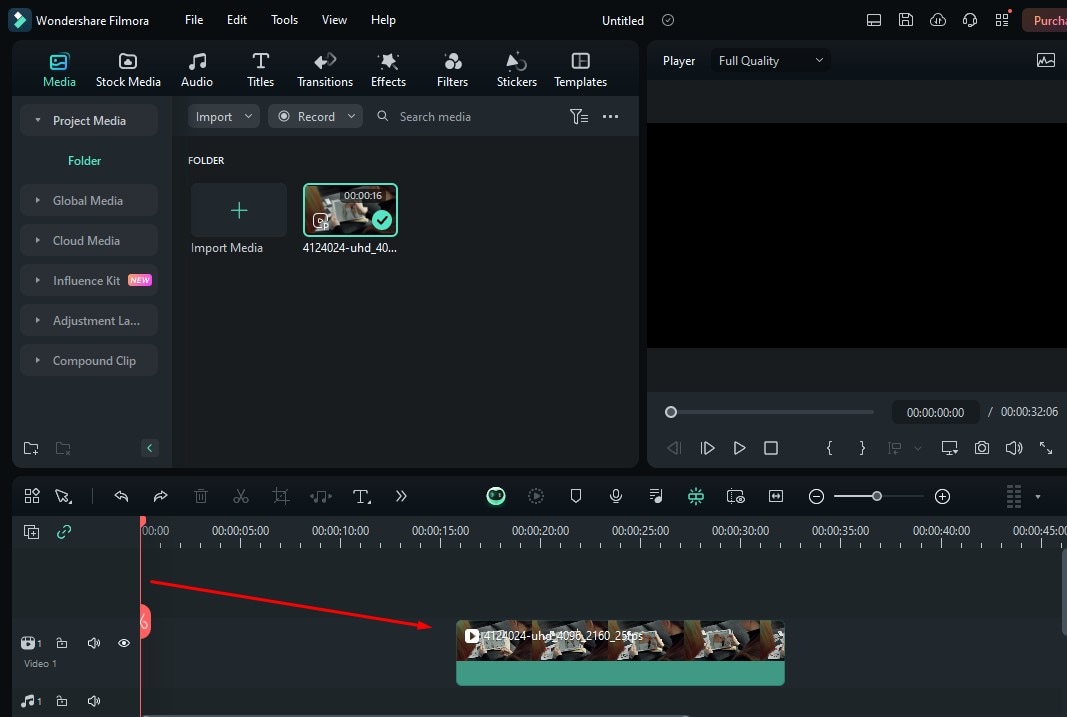Click the Crop tool in timeline toolbar
The image size is (1067, 717).
280,497
